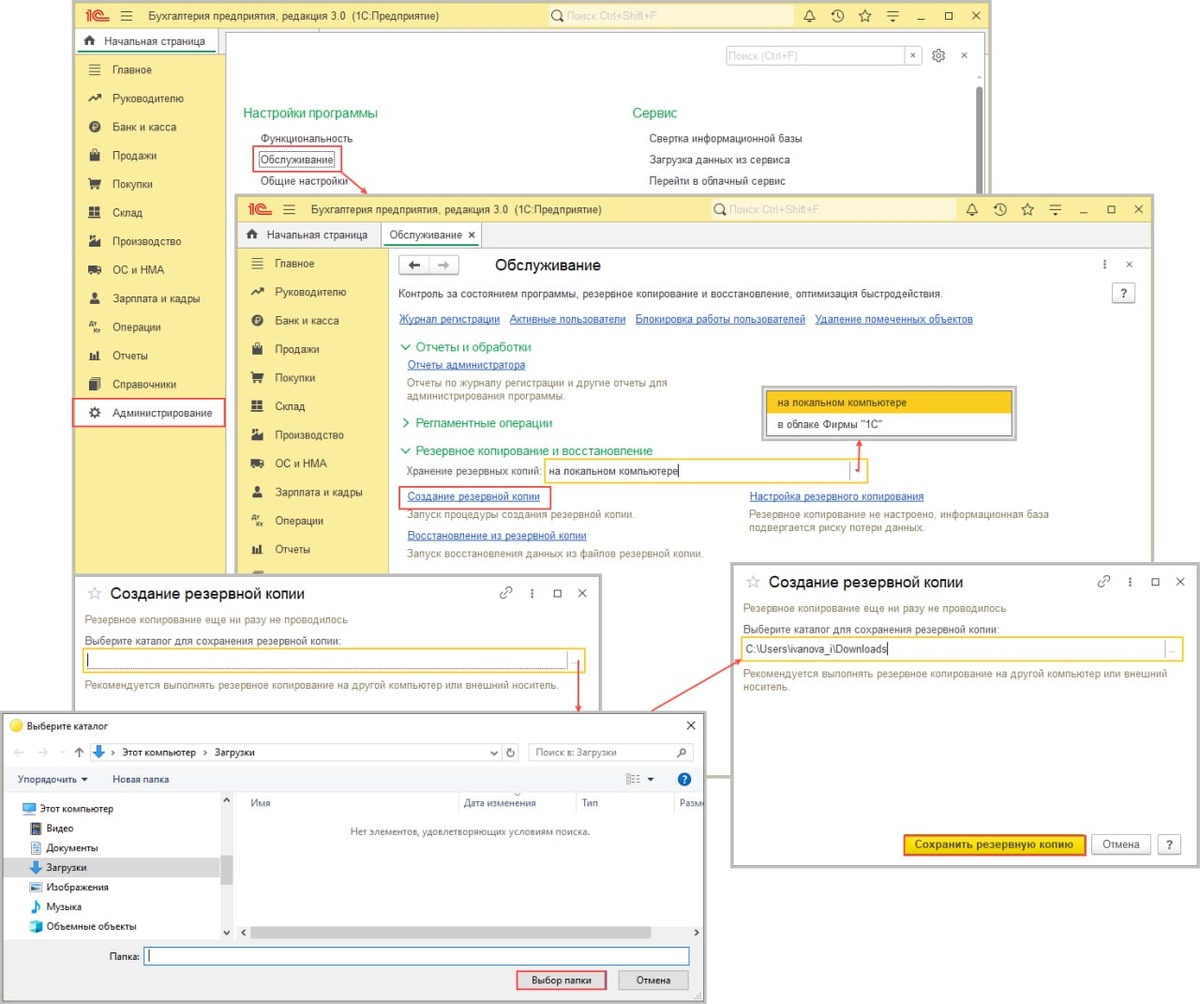Image resolution: width=1200 pixels, height=1004 pixels.
Task: Favorite star in right Создание резервной копии dialog
Action: tap(752, 582)
